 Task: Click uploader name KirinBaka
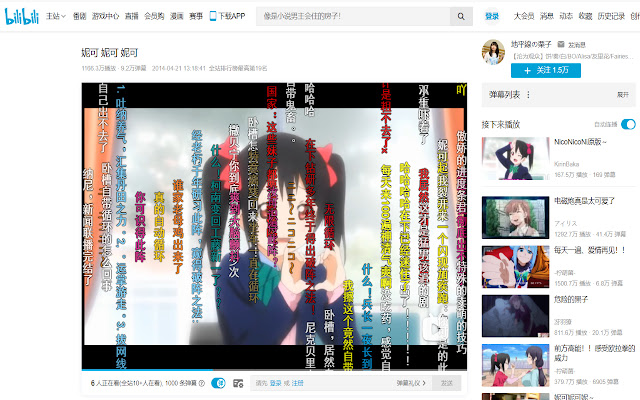pos(567,164)
